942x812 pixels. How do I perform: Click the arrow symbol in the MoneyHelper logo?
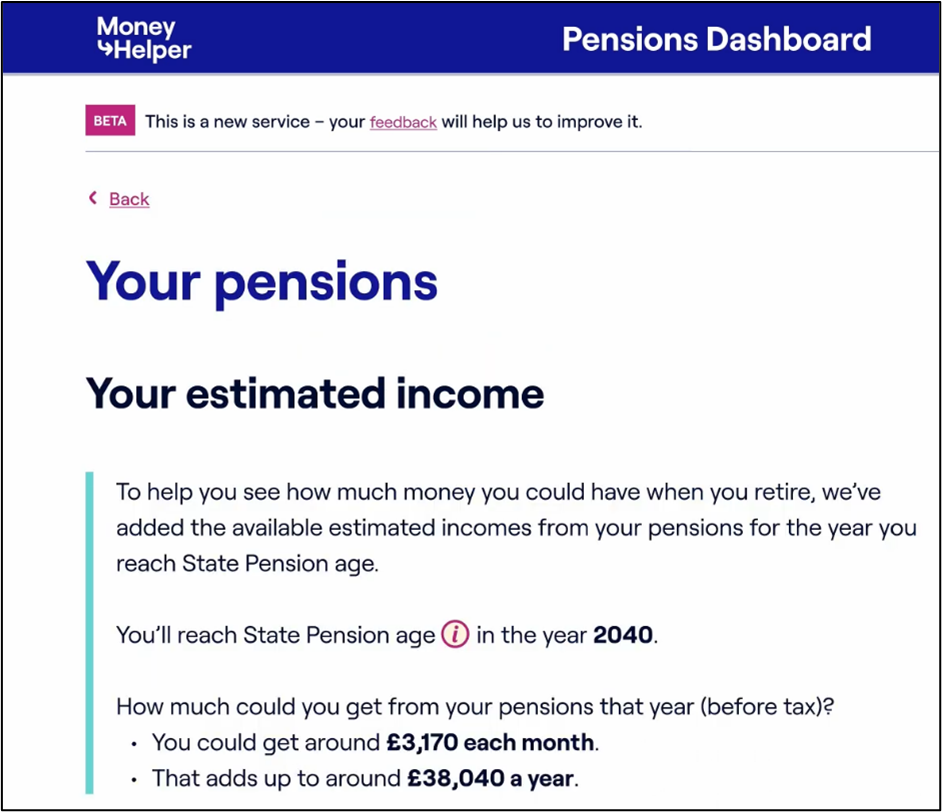[105, 49]
